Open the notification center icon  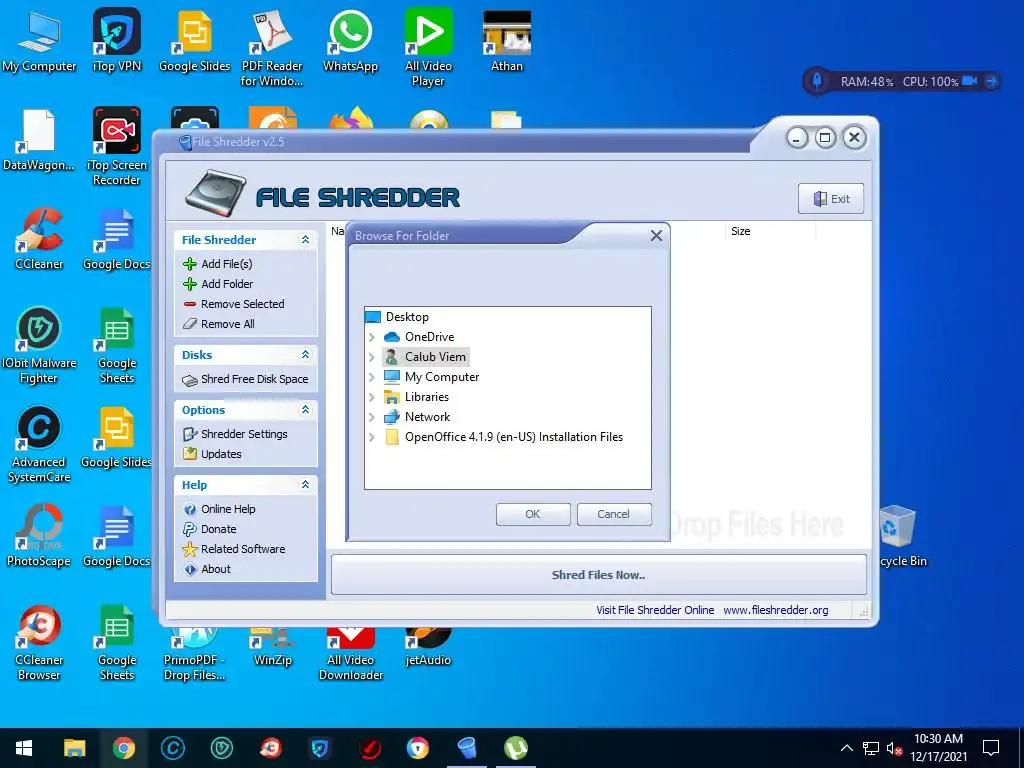[991, 748]
